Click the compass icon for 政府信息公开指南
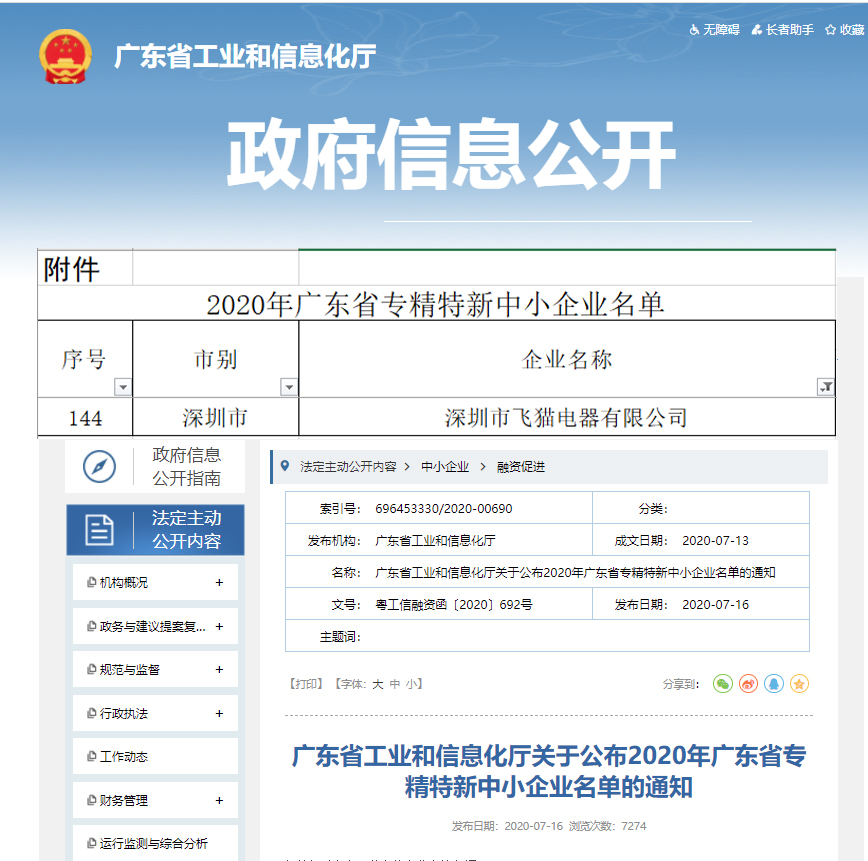868x861 pixels. pyautogui.click(x=99, y=466)
